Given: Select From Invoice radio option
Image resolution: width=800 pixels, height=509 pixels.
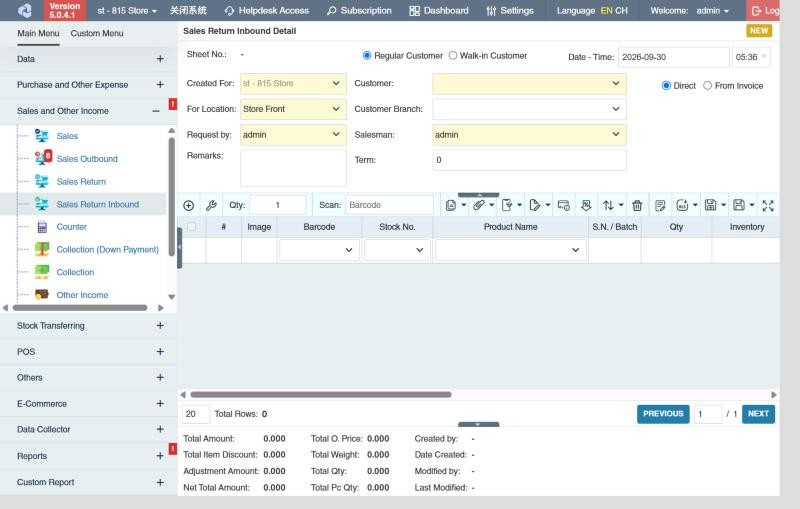Looking at the screenshot, I should point(707,86).
